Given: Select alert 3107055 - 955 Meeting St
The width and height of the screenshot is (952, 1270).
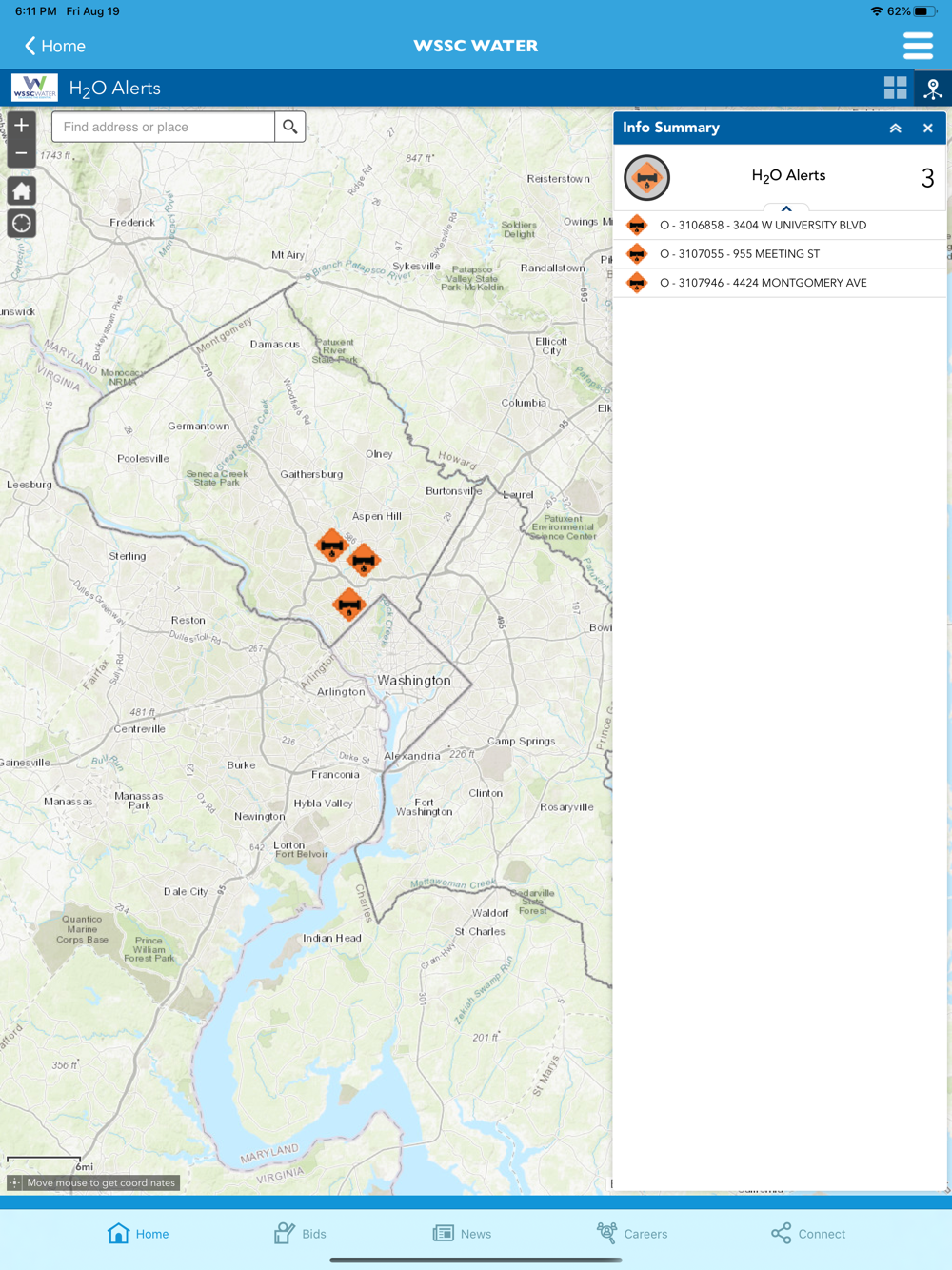Looking at the screenshot, I should (x=780, y=254).
